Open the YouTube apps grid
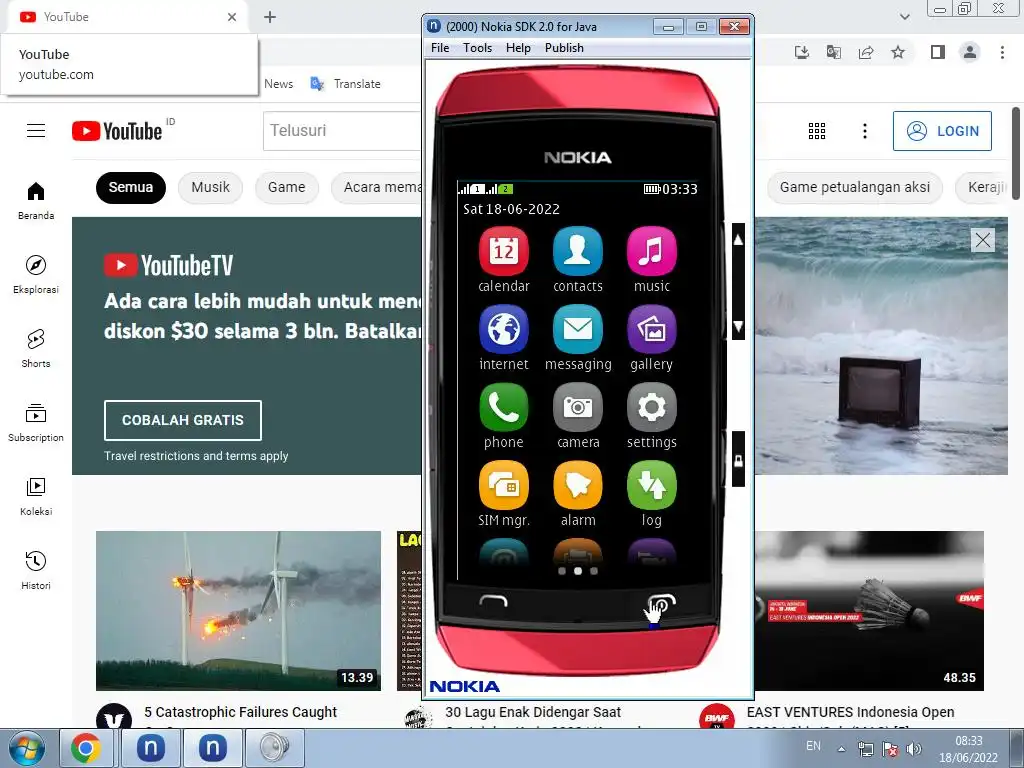Image resolution: width=1024 pixels, height=768 pixels. (816, 131)
